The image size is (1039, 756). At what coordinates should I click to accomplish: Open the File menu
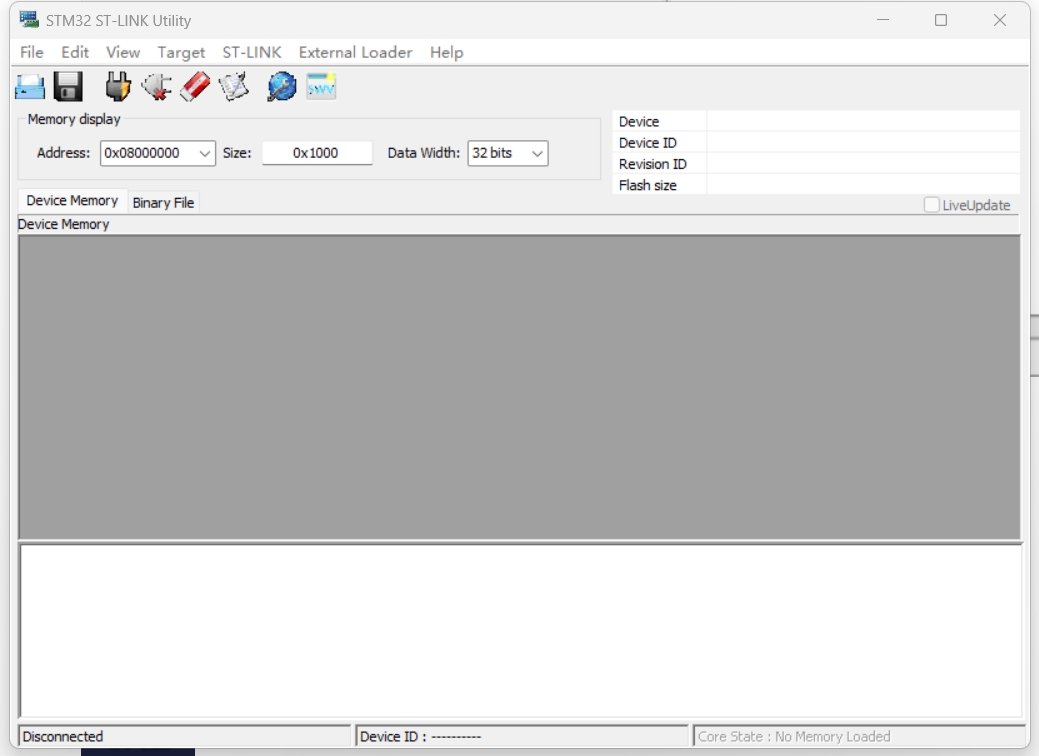click(x=32, y=52)
